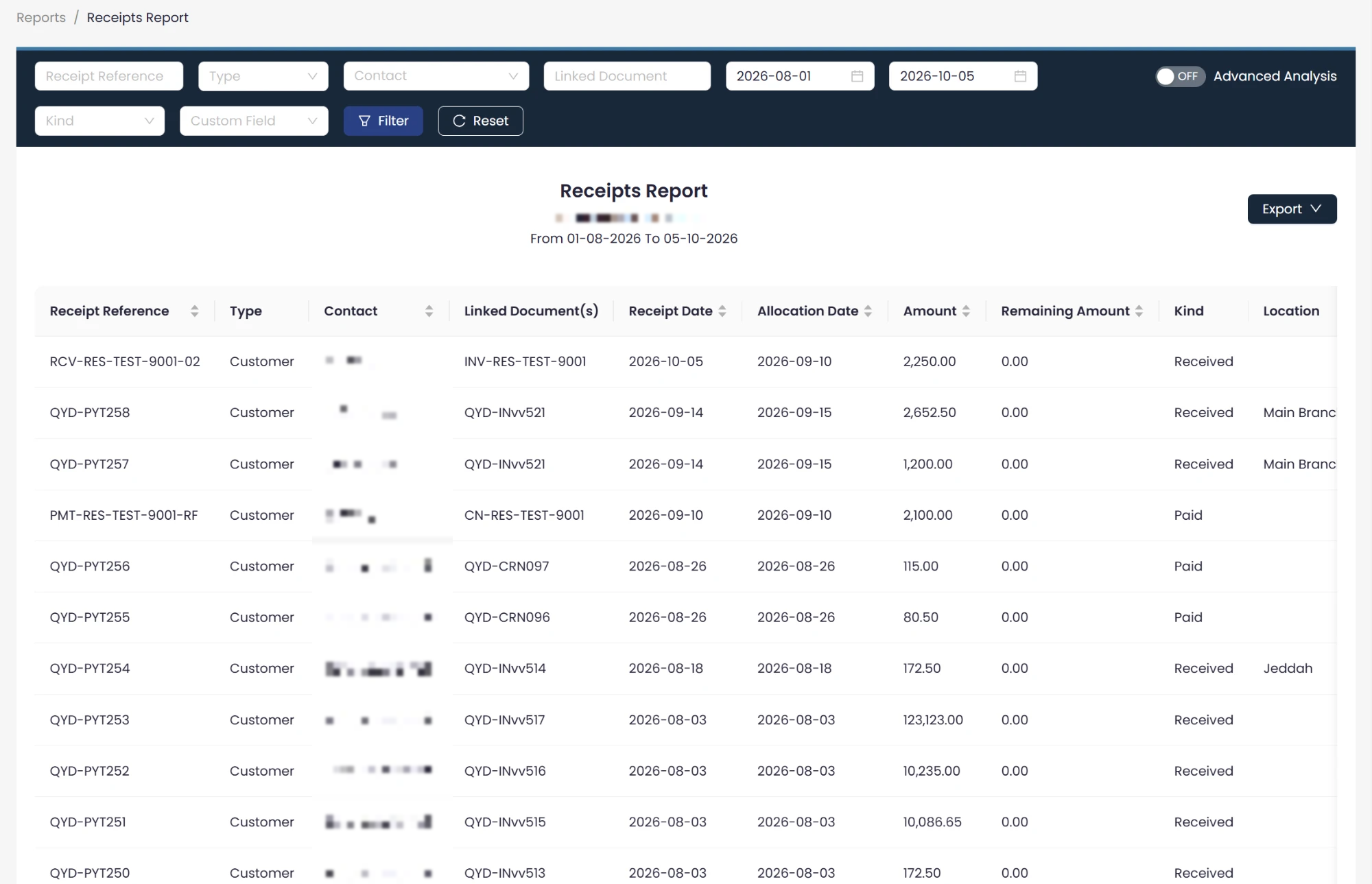This screenshot has width=1372, height=884.
Task: Sort by Receipt Reference column arrows
Action: 195,311
